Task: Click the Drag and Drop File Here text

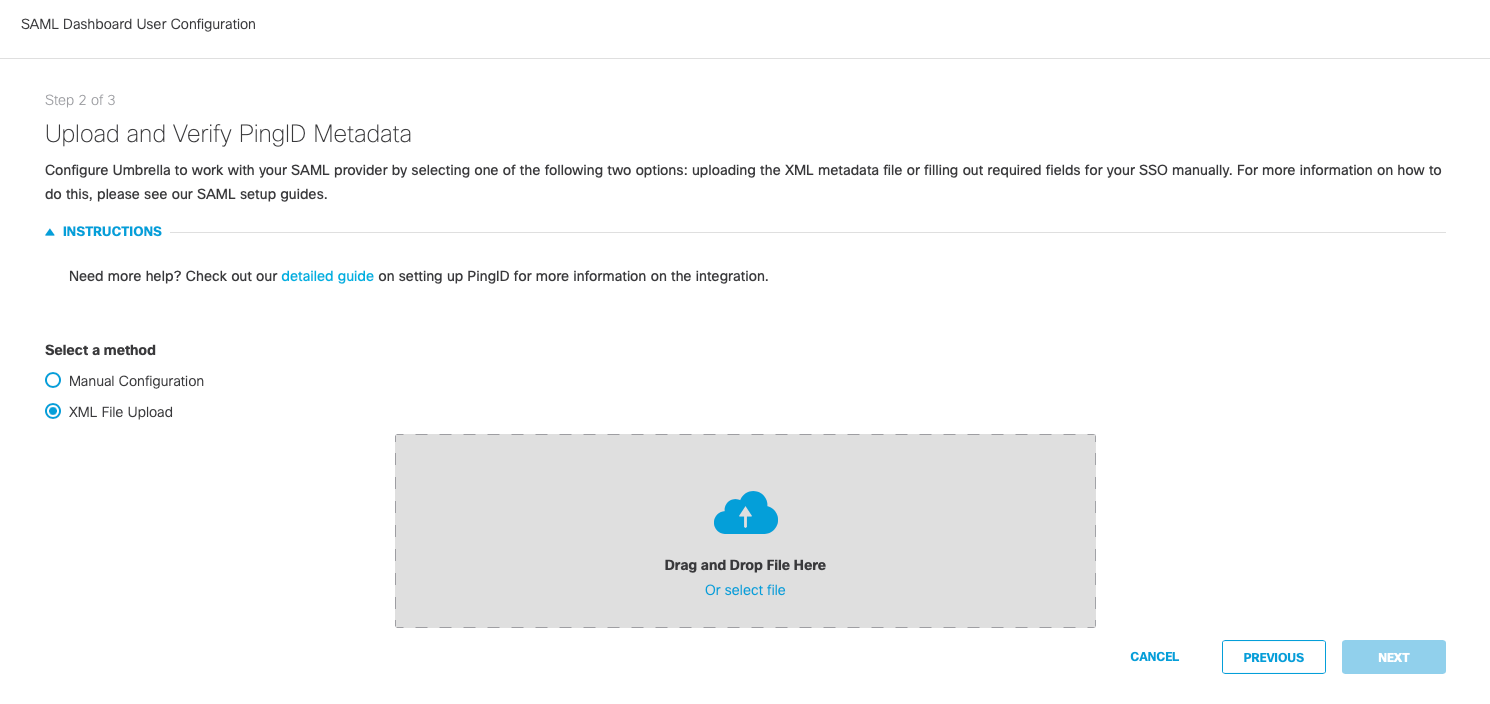Action: coord(745,565)
